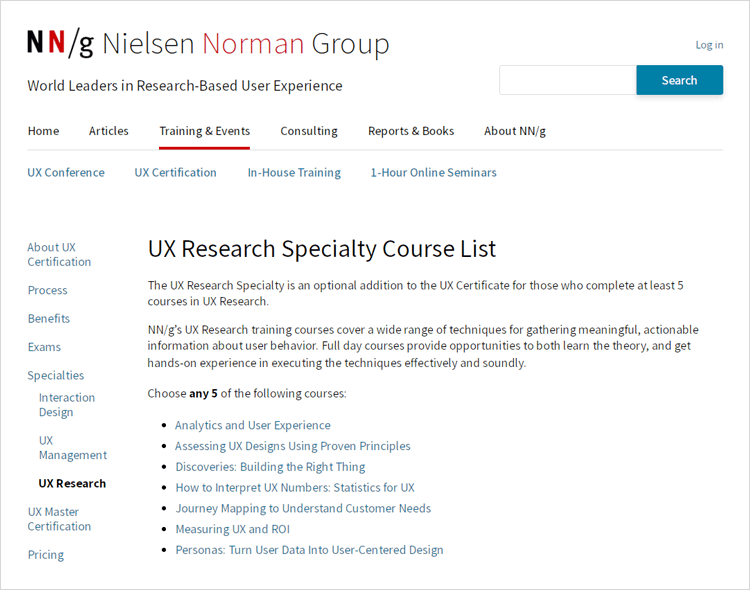This screenshot has height=590, width=750.
Task: Open the Process sidebar link
Action: 47,290
